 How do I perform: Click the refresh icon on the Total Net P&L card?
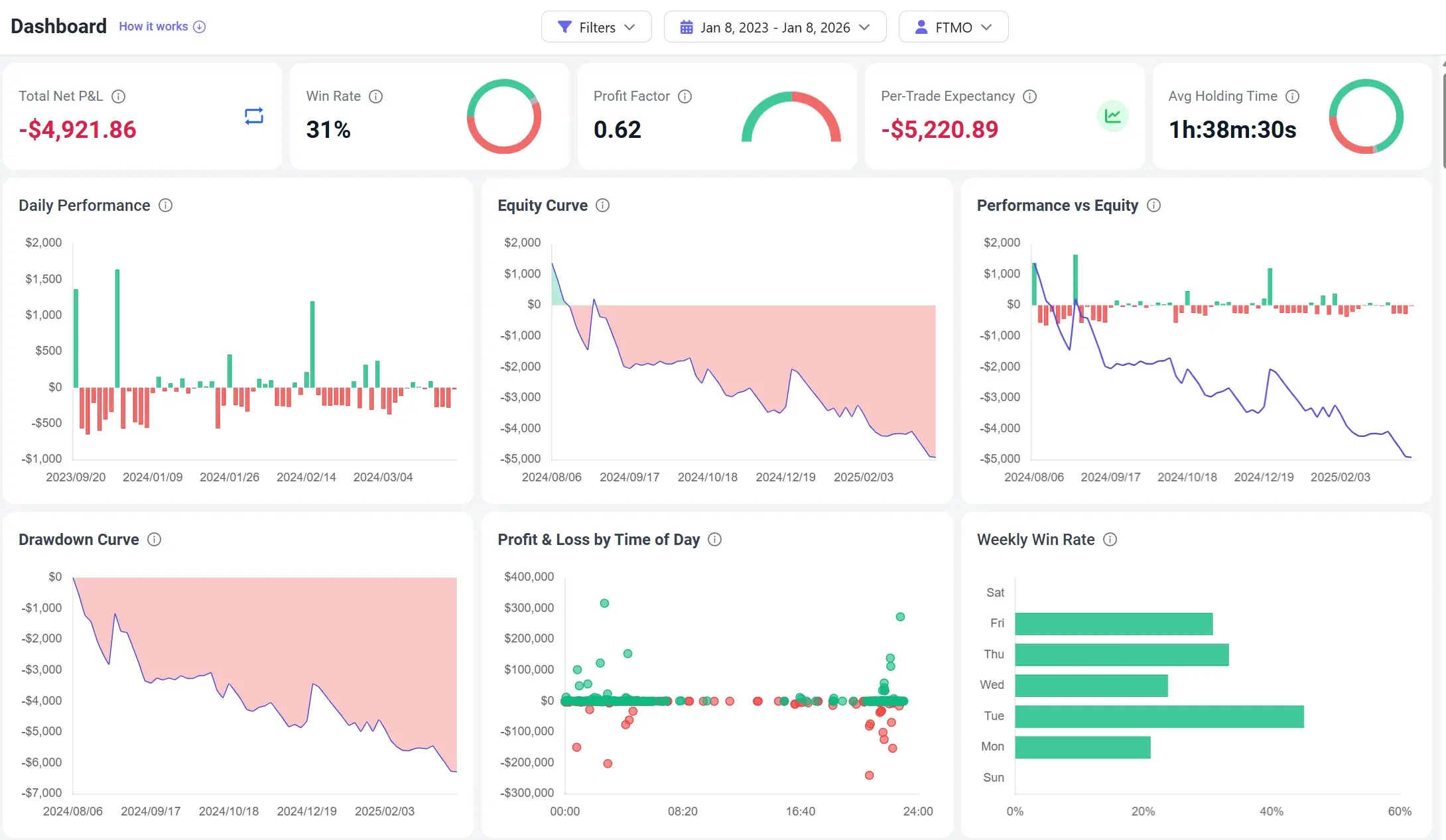pyautogui.click(x=253, y=116)
